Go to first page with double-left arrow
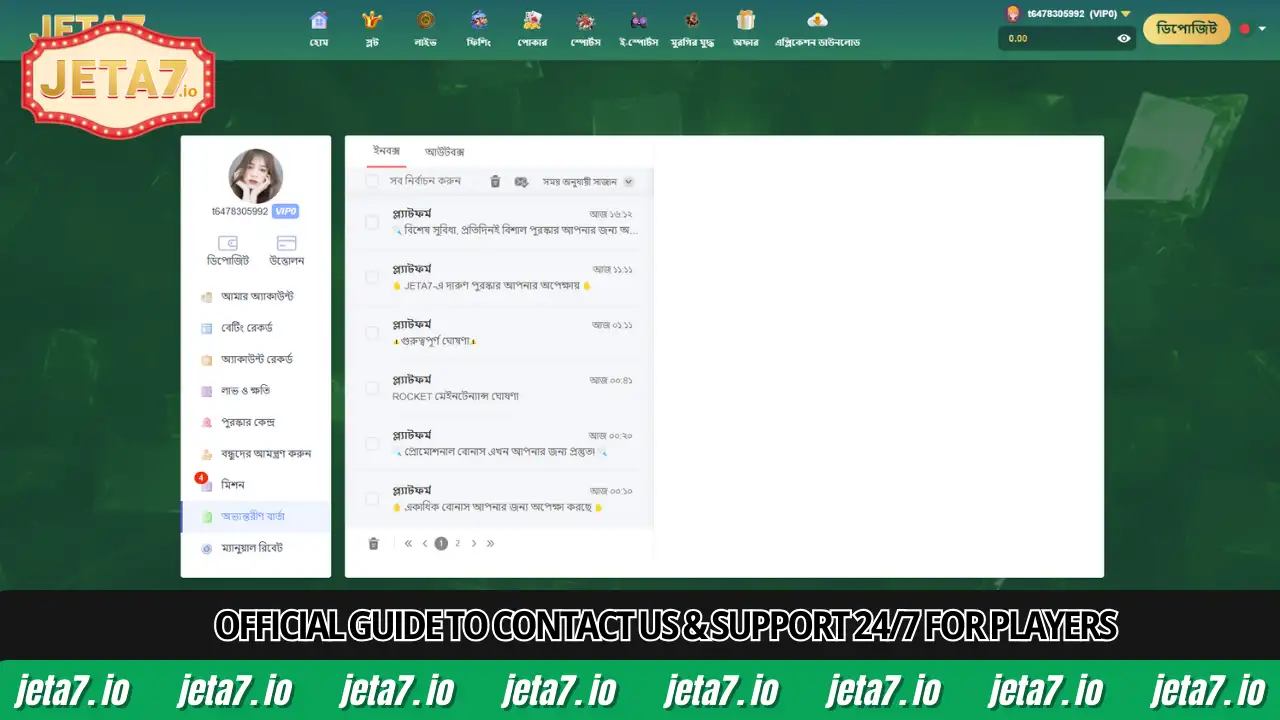The image size is (1280, 720). 408,544
